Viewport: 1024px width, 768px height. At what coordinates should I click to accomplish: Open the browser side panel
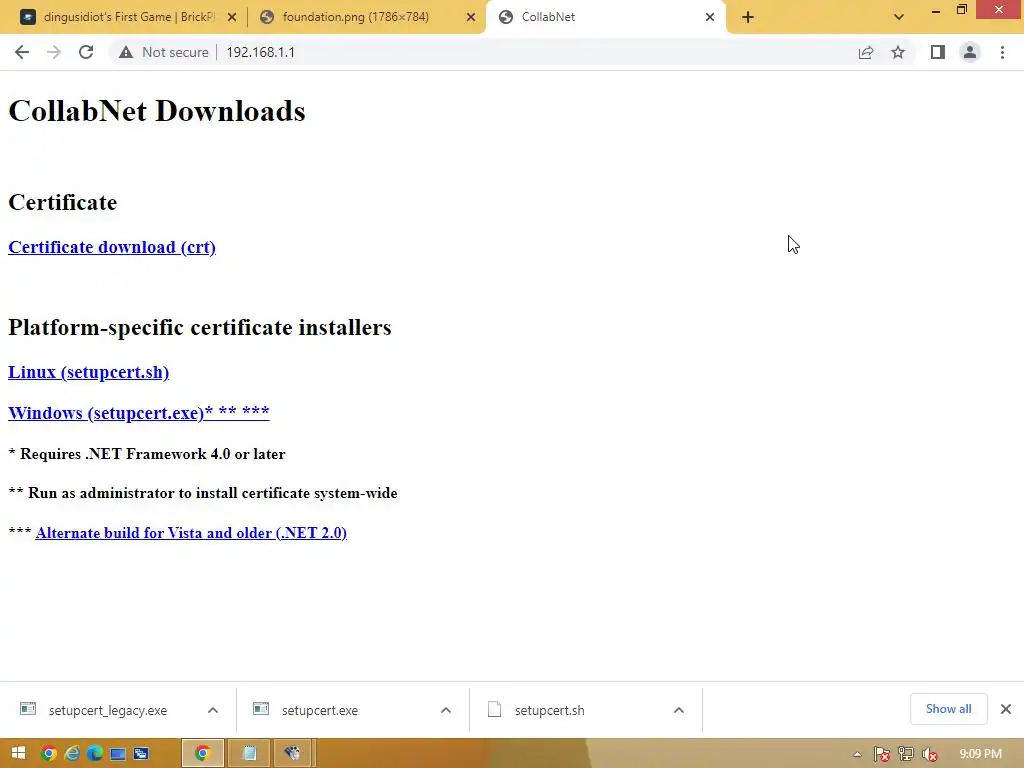[x=938, y=52]
